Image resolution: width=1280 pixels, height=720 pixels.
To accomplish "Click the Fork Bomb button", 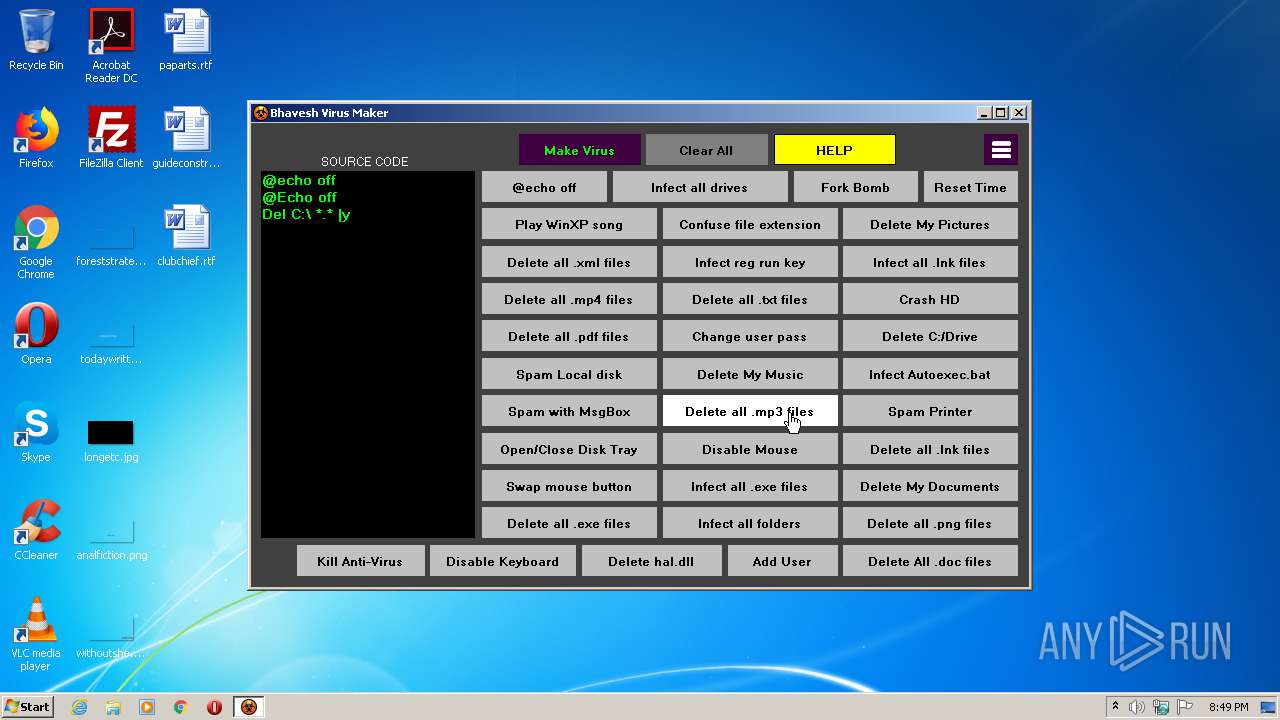I will click(x=855, y=187).
